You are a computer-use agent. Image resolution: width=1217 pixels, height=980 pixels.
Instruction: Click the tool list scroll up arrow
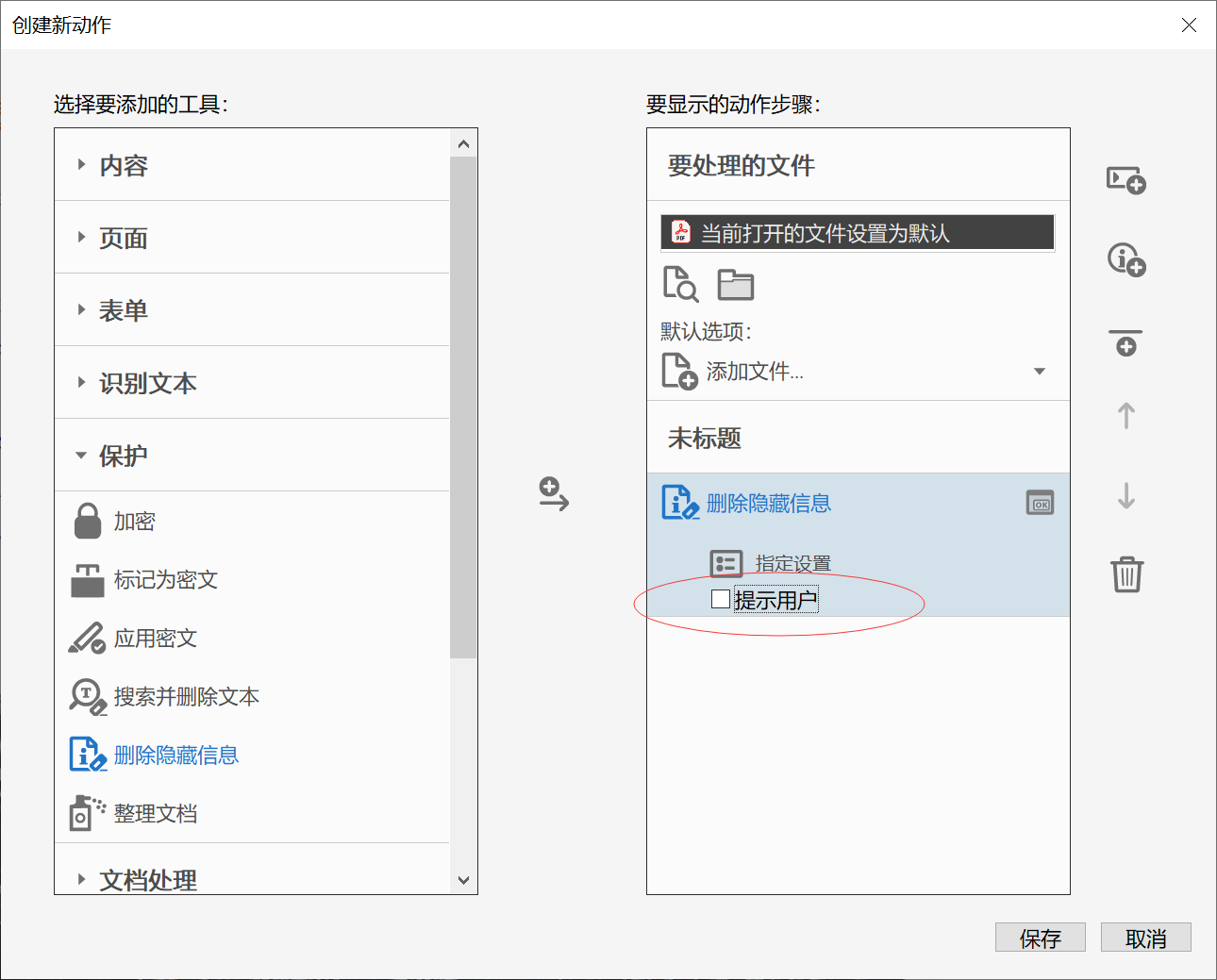pyautogui.click(x=463, y=143)
